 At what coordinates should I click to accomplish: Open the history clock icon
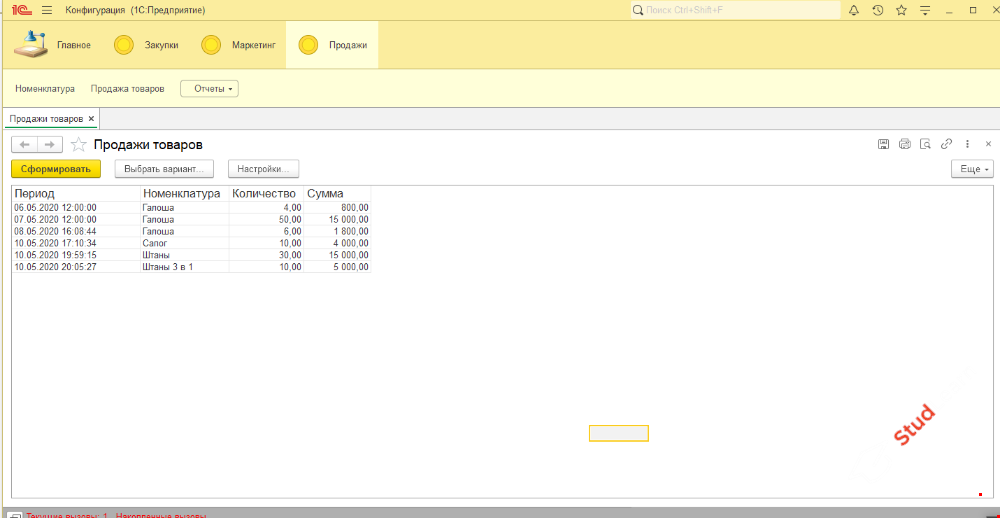pyautogui.click(x=877, y=10)
